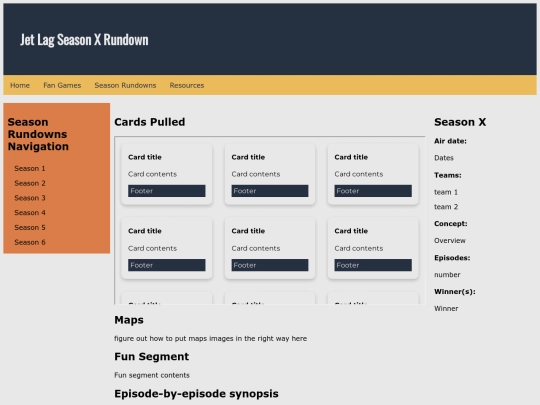Screen dimensions: 540x405
Task: Click the Season X infobox heading
Action: (460, 122)
